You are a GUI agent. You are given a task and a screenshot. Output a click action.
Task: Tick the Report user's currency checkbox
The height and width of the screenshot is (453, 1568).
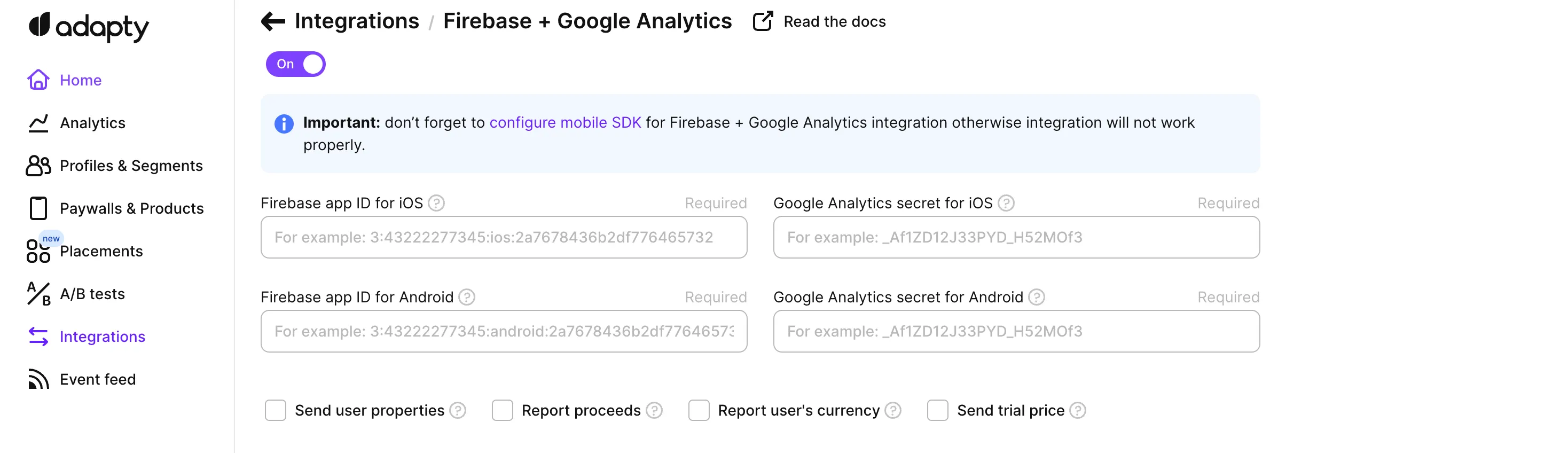pyautogui.click(x=699, y=410)
